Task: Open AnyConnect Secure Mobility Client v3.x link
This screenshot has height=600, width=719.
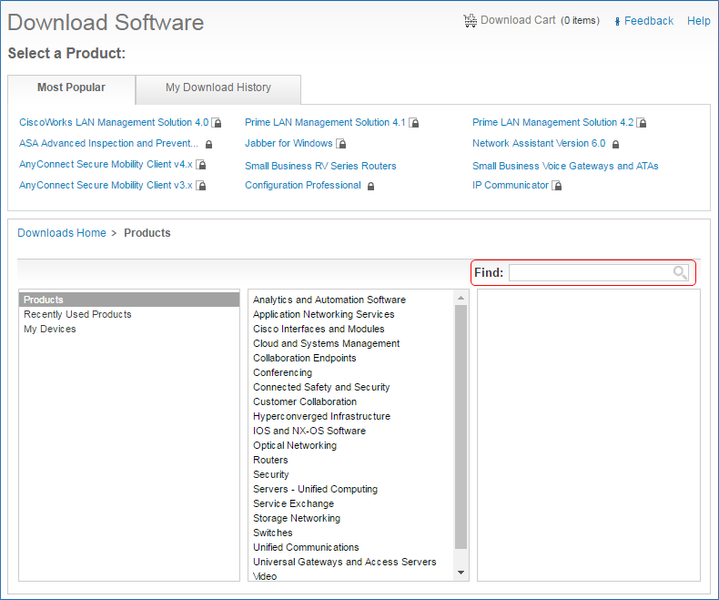Action: tap(105, 185)
